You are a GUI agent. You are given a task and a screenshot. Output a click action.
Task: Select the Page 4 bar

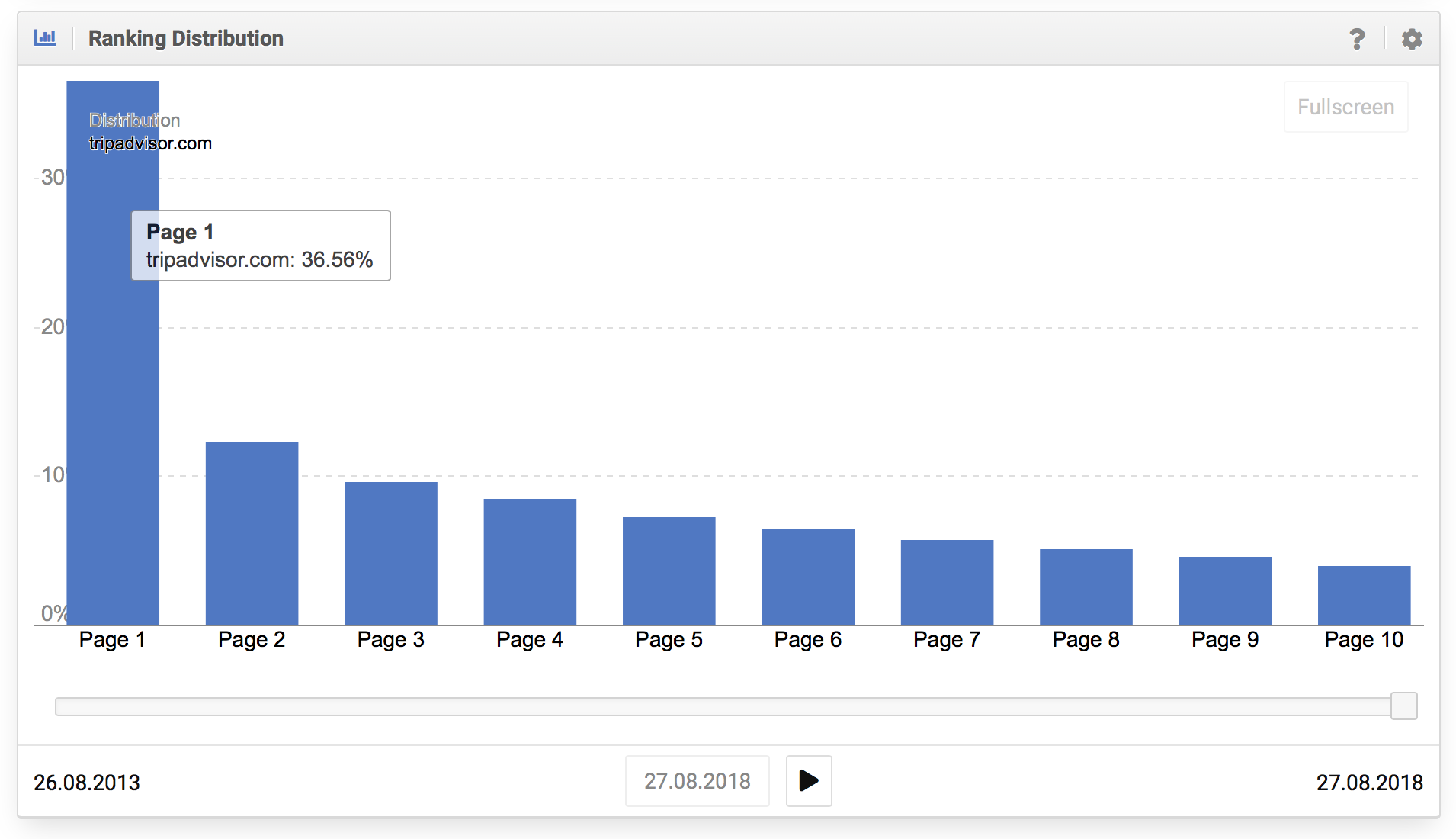point(530,562)
